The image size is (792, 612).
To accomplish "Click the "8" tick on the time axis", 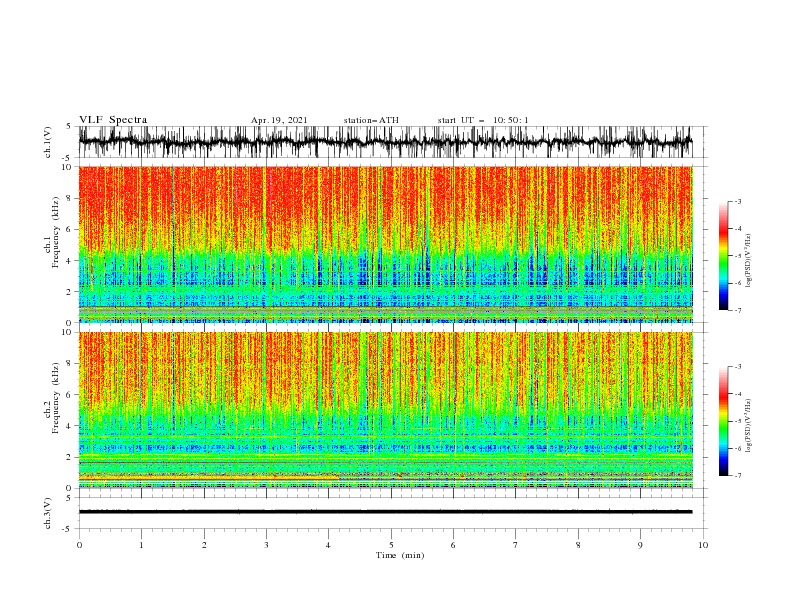I will pyautogui.click(x=578, y=545).
